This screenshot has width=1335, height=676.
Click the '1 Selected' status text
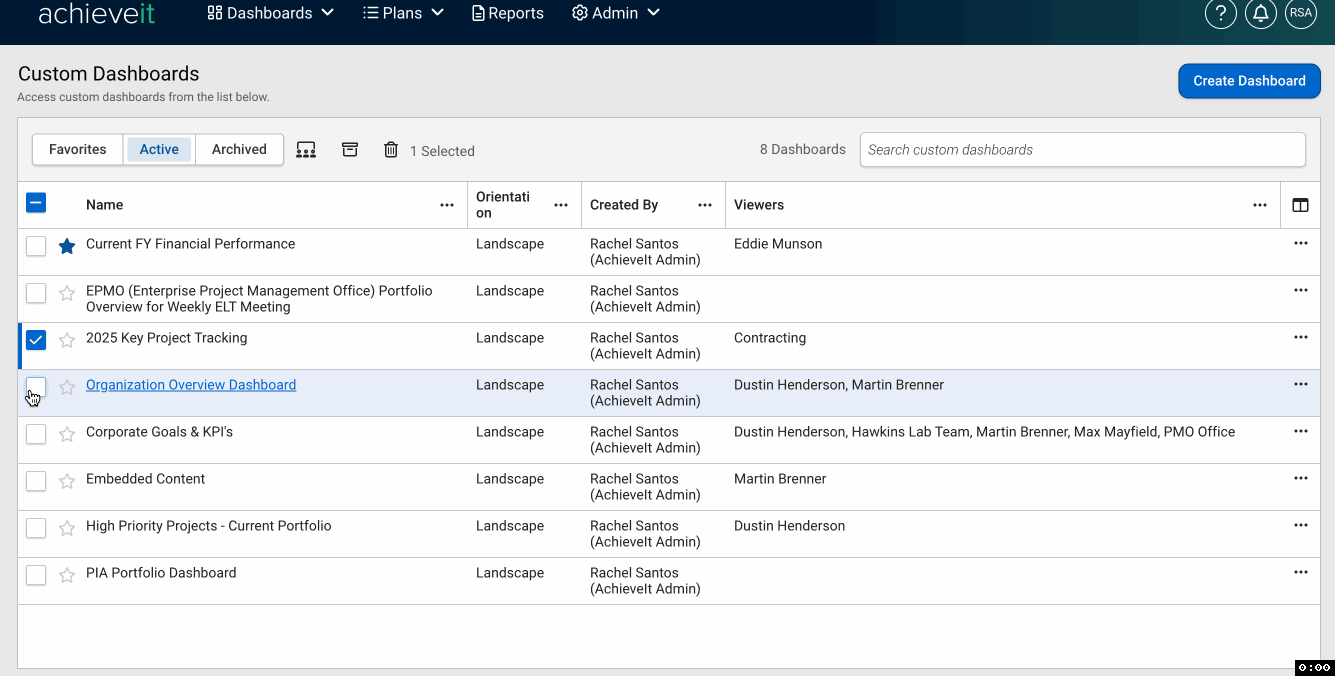442,152
